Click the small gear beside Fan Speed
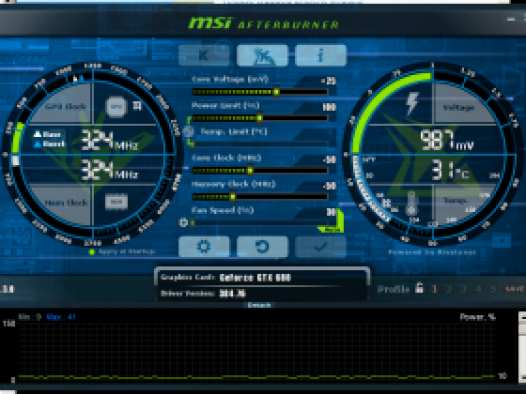 (183, 222)
